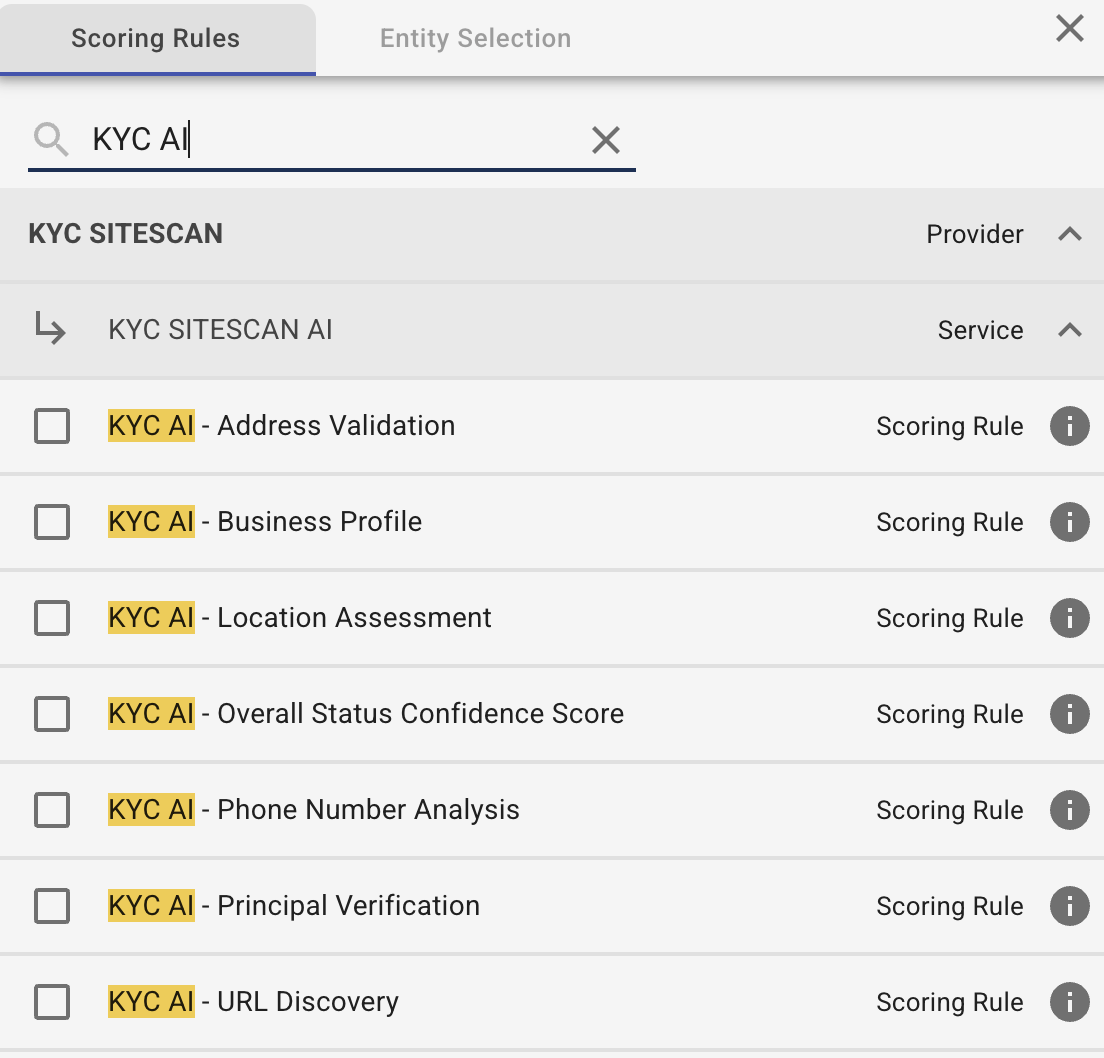
Task: Click the KYC SITESCAN AI service label
Action: click(x=220, y=329)
